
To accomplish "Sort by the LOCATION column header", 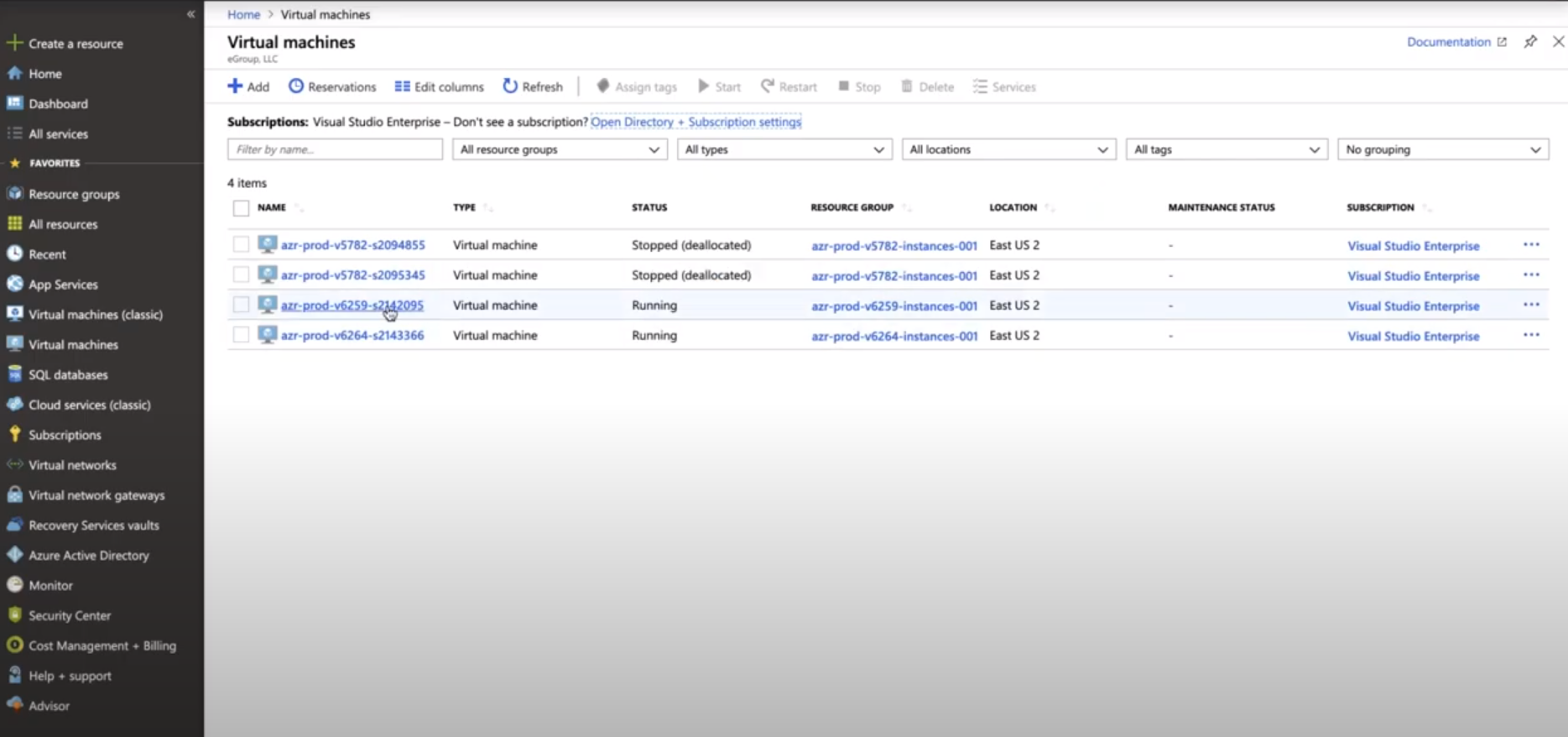I will [1013, 207].
